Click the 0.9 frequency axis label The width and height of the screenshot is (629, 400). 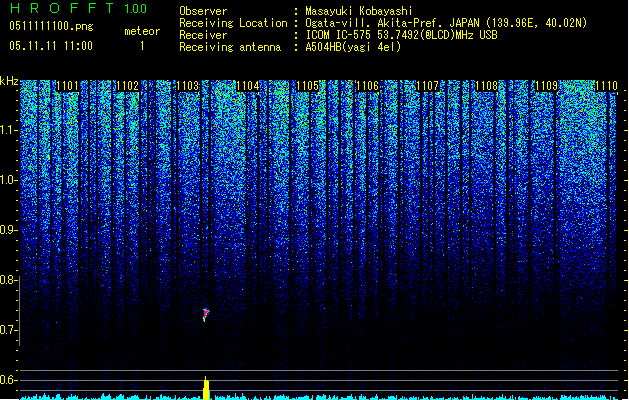(x=9, y=230)
